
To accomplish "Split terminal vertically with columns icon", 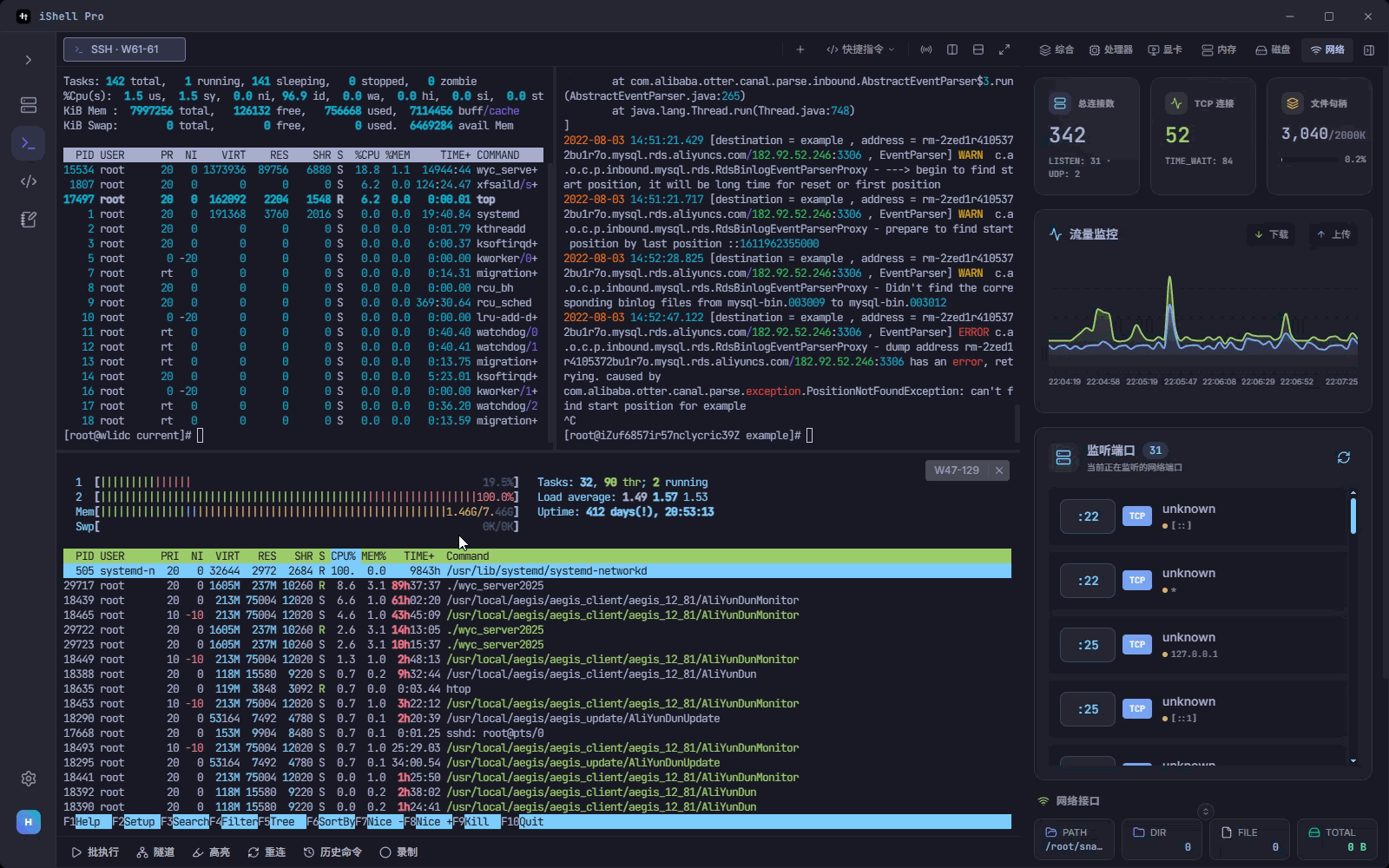I will 952,49.
